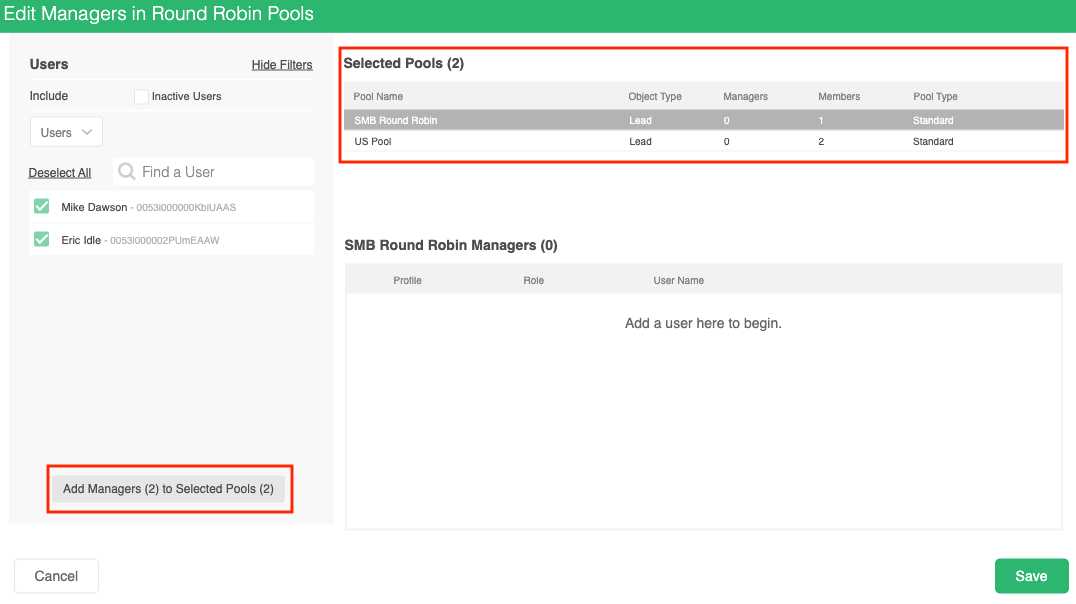Cancel editing managers

pyautogui.click(x=56, y=576)
